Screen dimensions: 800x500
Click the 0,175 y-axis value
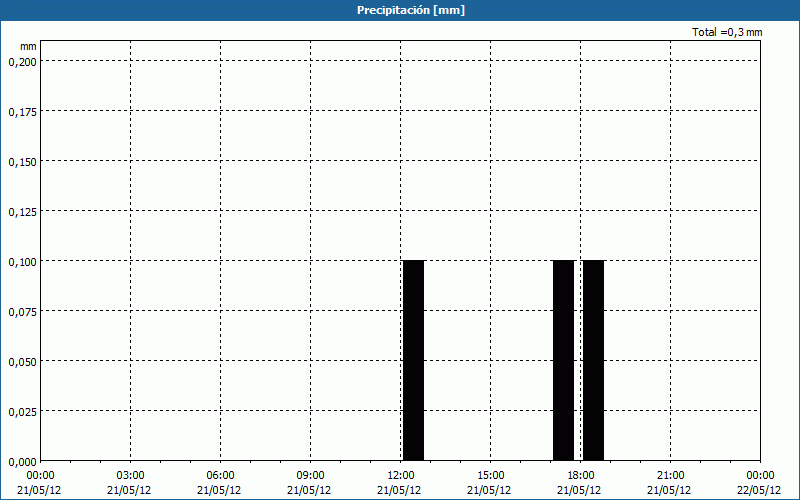point(22,112)
